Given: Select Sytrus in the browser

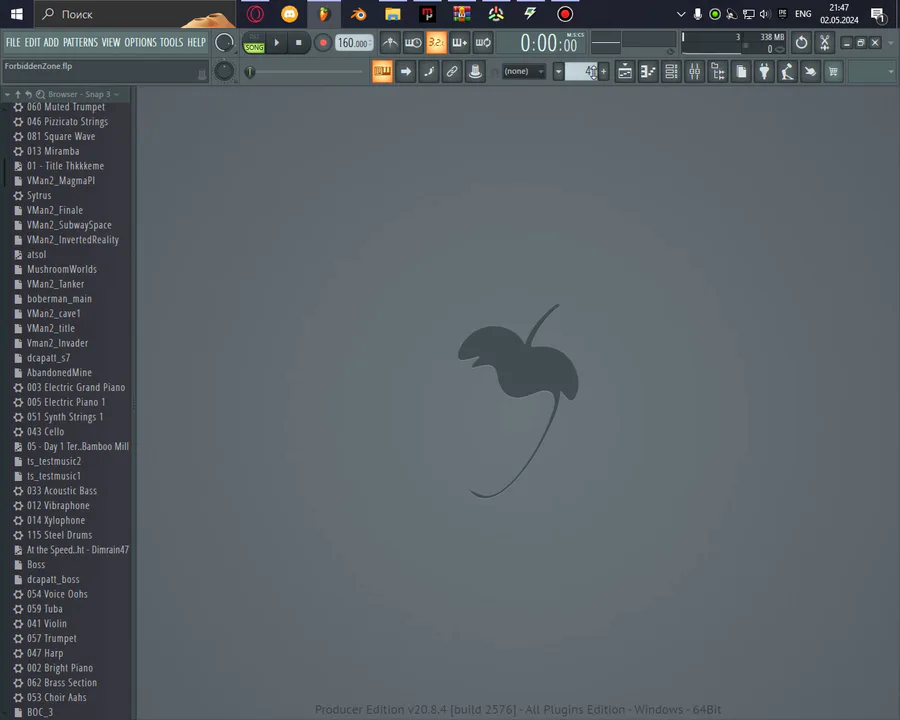Looking at the screenshot, I should click(39, 195).
